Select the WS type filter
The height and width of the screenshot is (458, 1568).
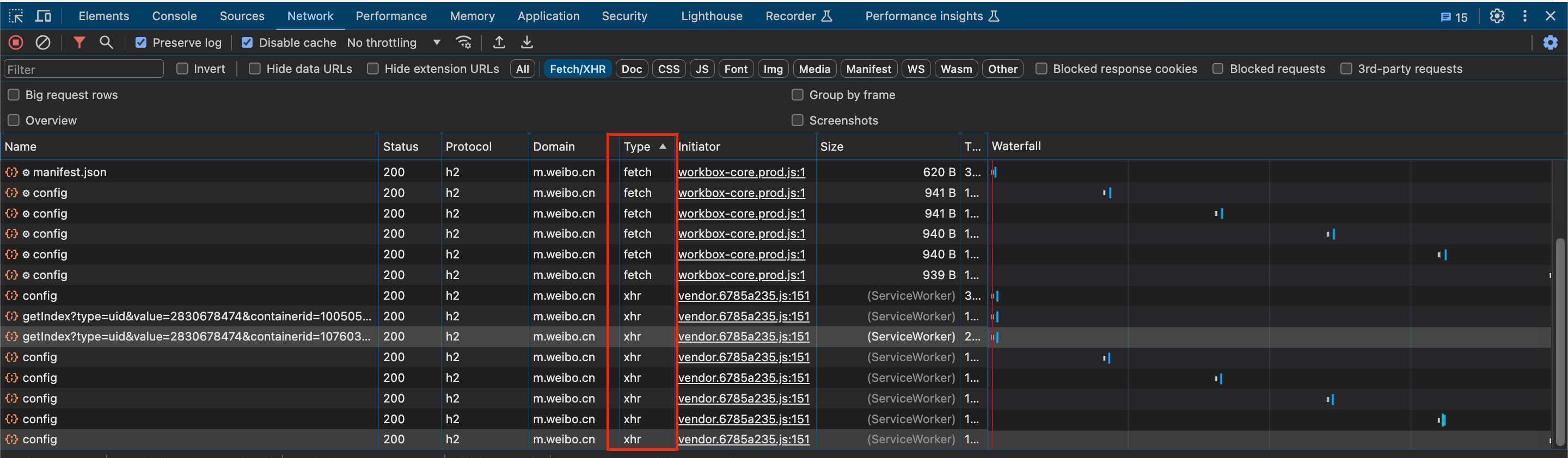[916, 69]
